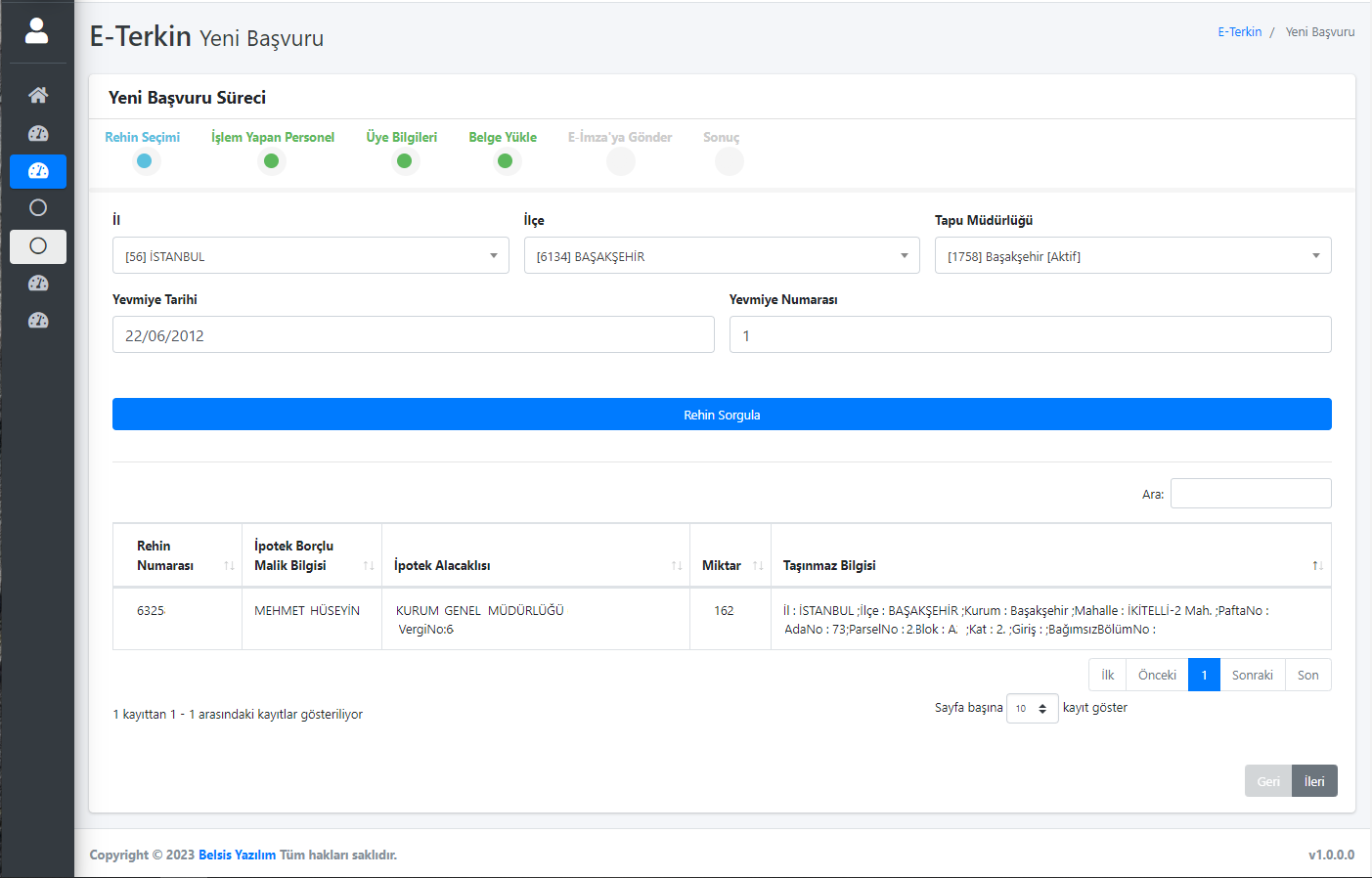Select the KURUM GENEL MÜDÜRLÜĞÜ cell

pyautogui.click(x=535, y=619)
